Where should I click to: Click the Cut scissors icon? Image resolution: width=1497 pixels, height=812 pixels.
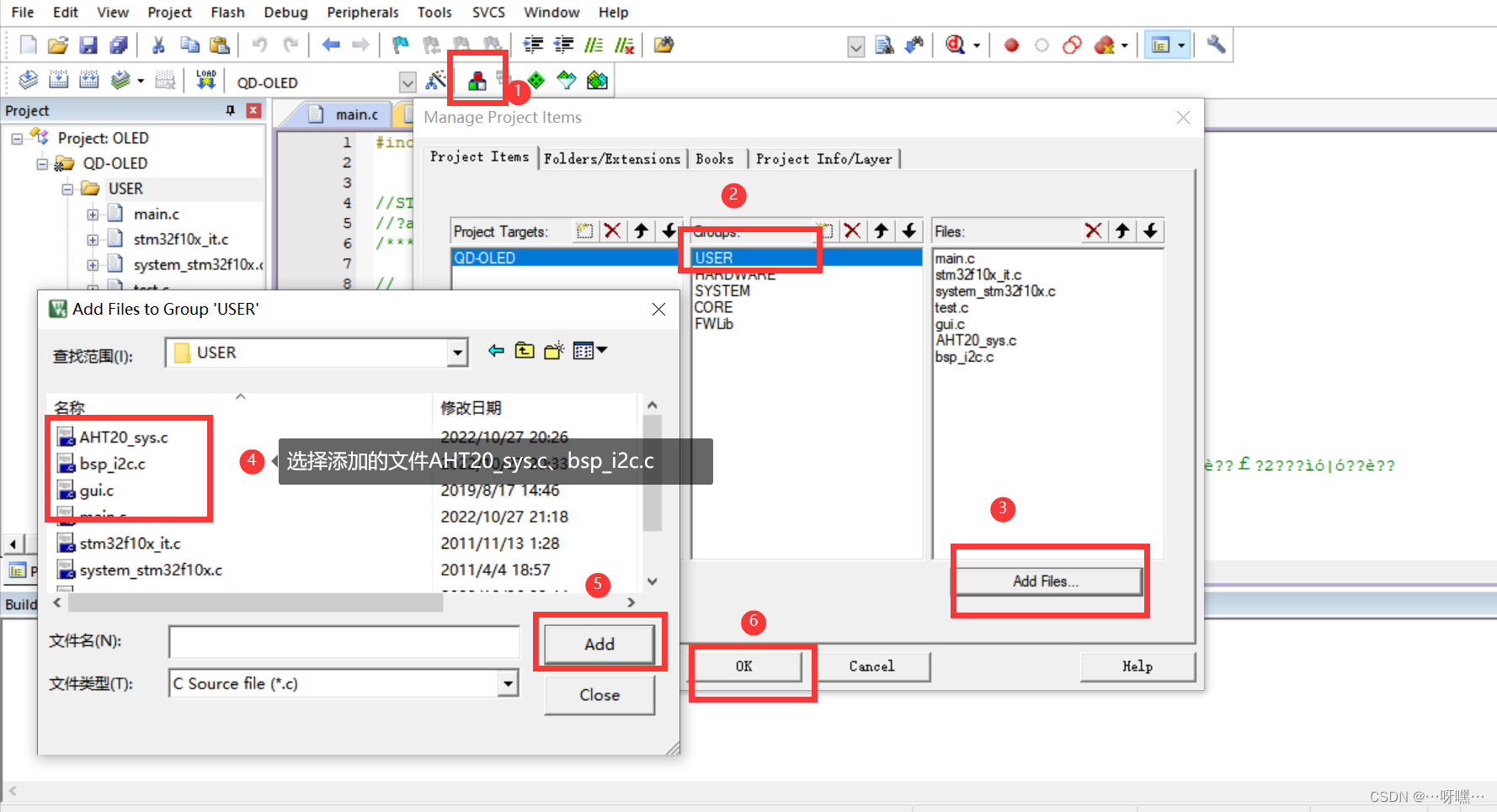tap(158, 45)
